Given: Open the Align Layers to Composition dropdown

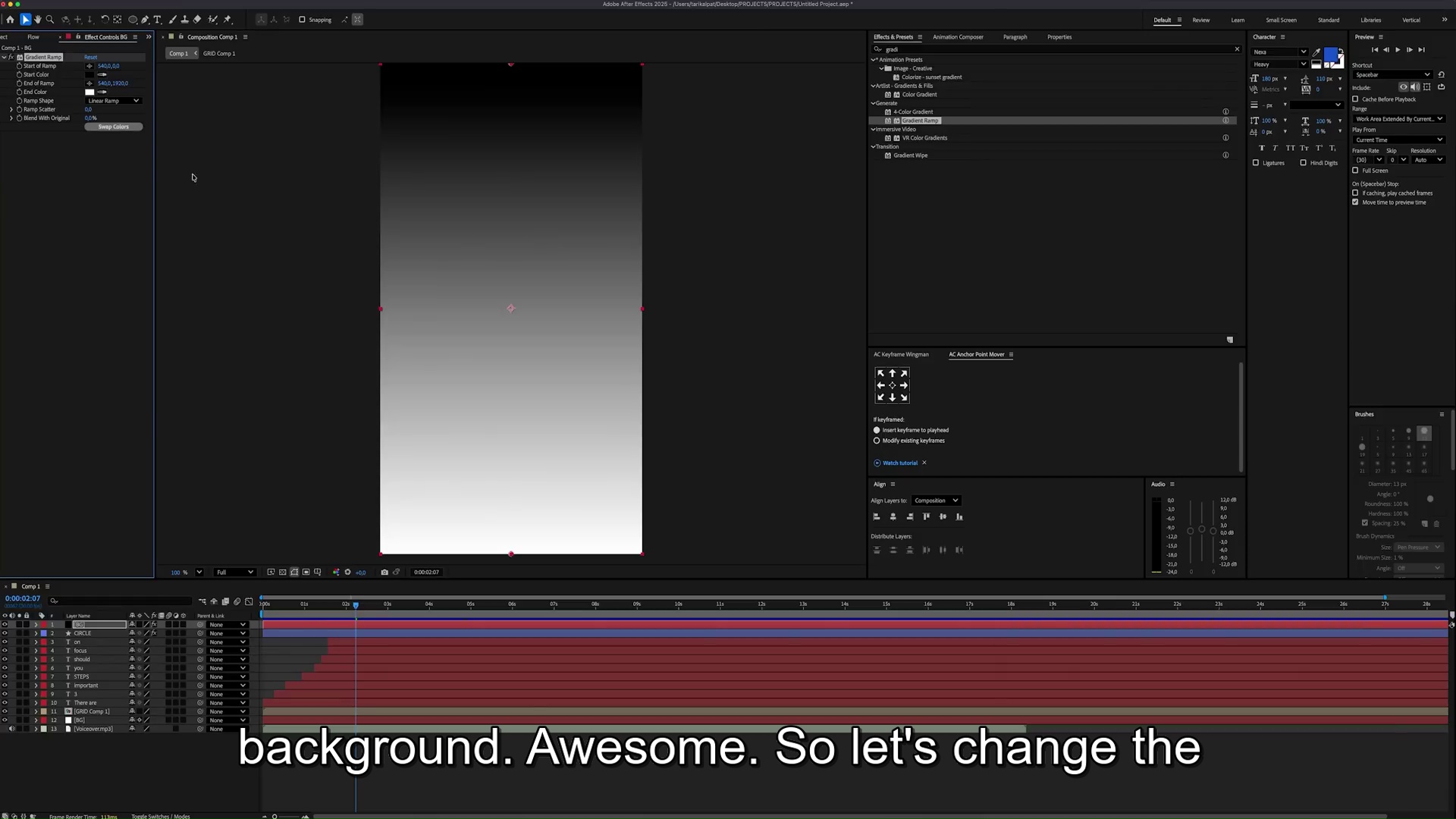Looking at the screenshot, I should coord(937,500).
